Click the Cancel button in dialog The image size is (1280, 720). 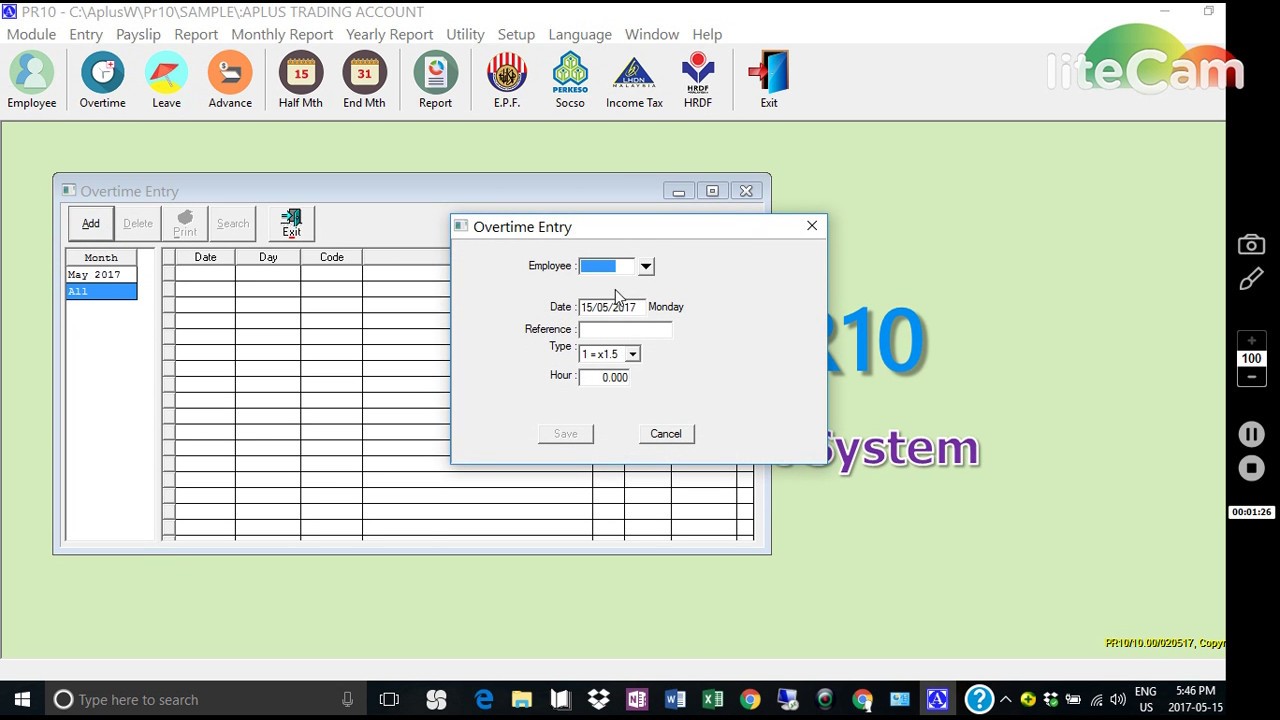tap(666, 434)
